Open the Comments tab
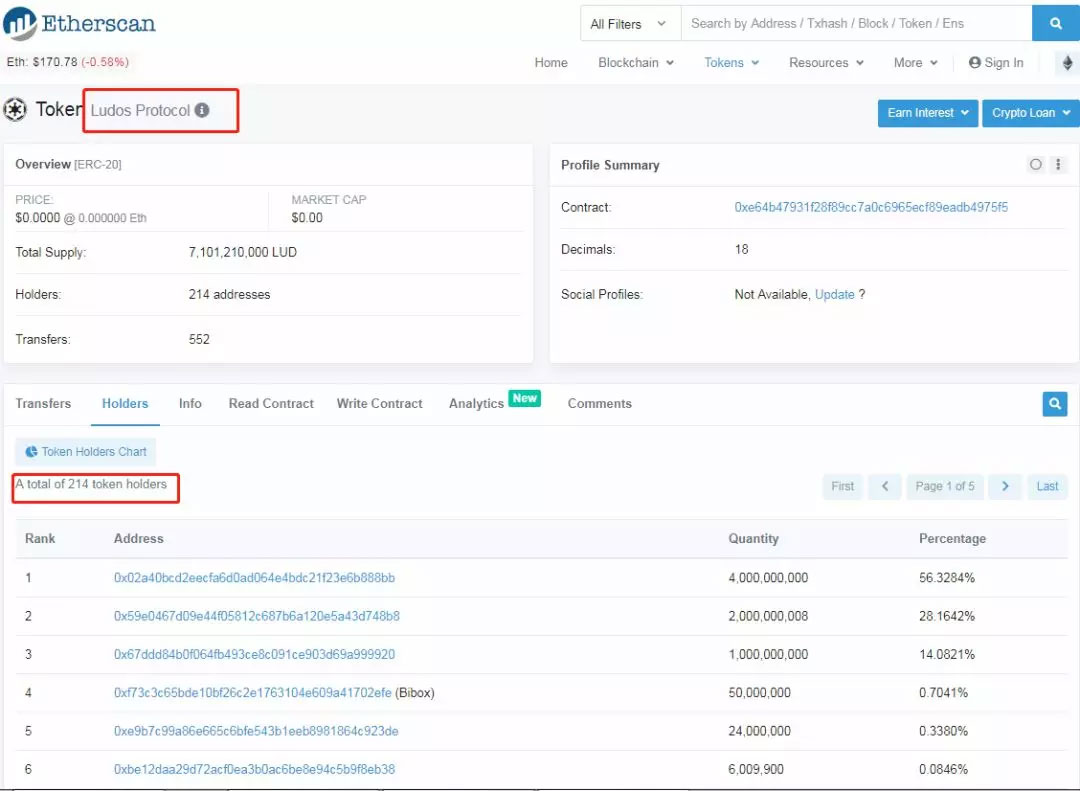This screenshot has height=791, width=1080. (x=599, y=404)
